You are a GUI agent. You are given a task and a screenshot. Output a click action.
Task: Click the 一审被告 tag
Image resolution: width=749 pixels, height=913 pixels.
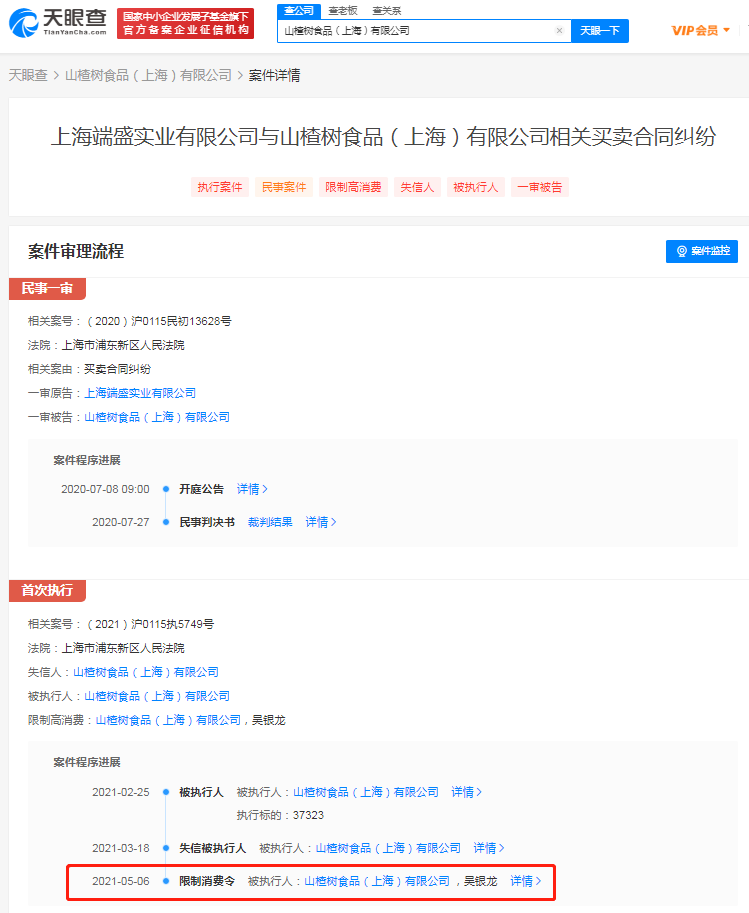[x=540, y=187]
